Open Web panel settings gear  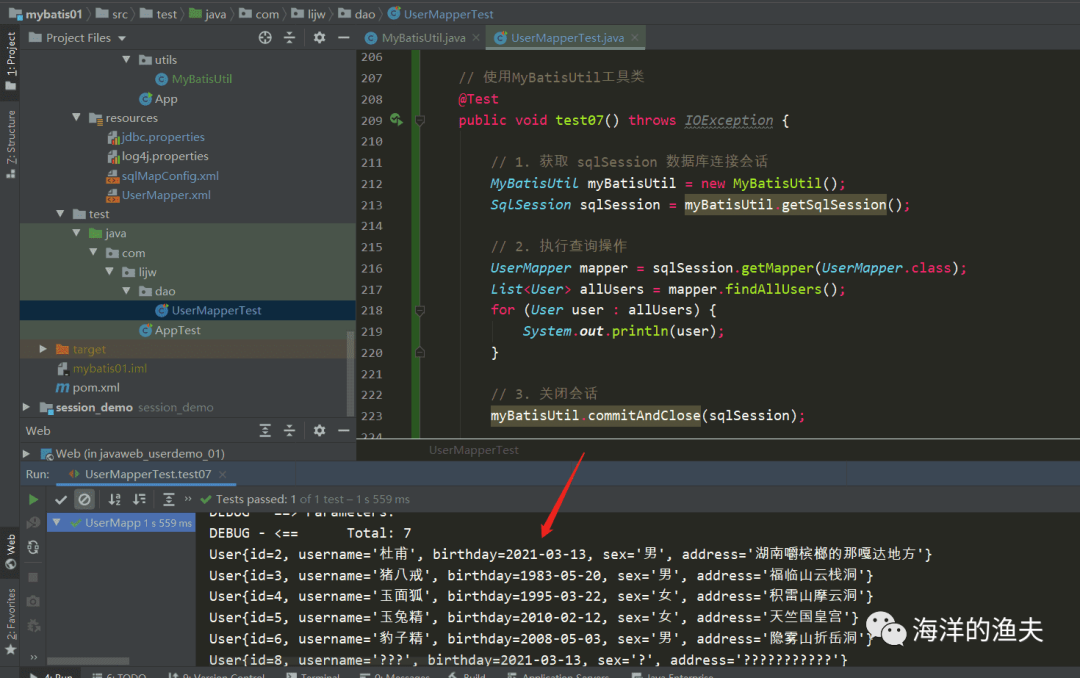pos(319,431)
